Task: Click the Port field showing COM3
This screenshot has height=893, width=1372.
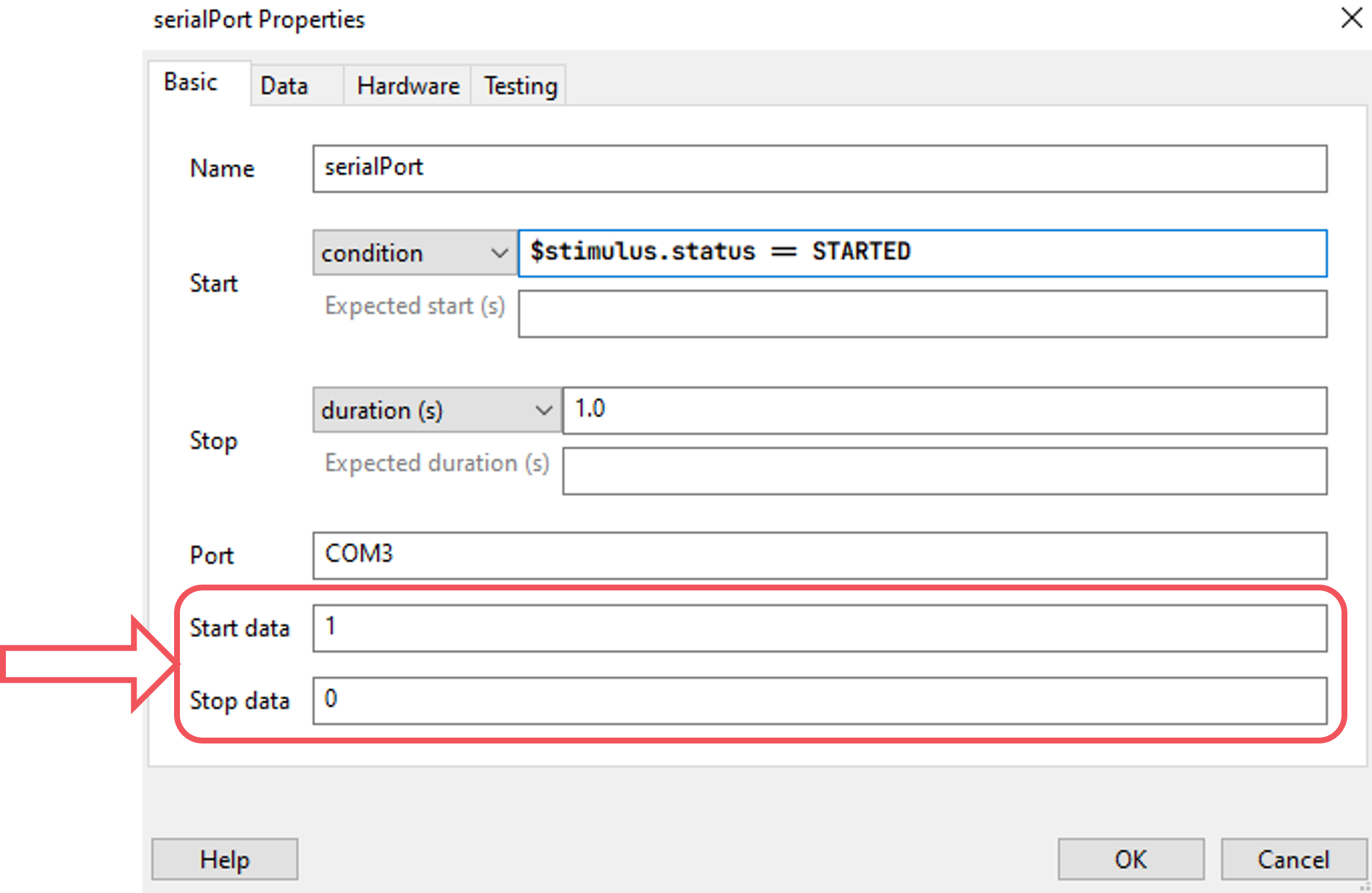Action: pyautogui.click(x=820, y=555)
